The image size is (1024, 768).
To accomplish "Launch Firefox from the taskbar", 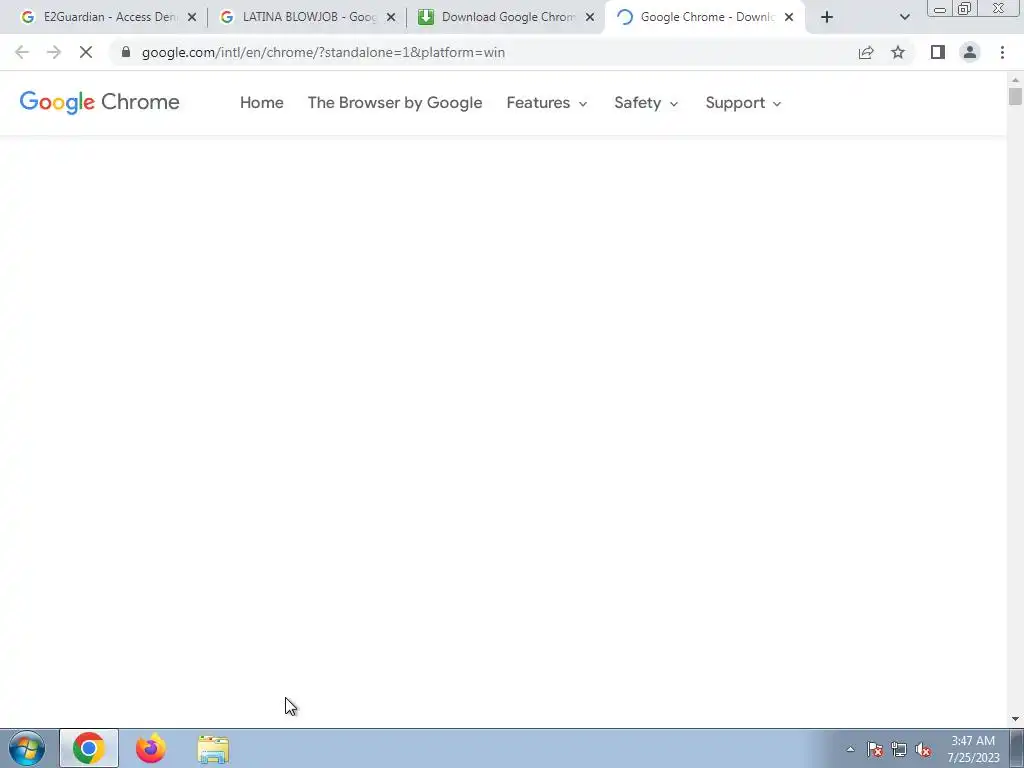I will 151,748.
